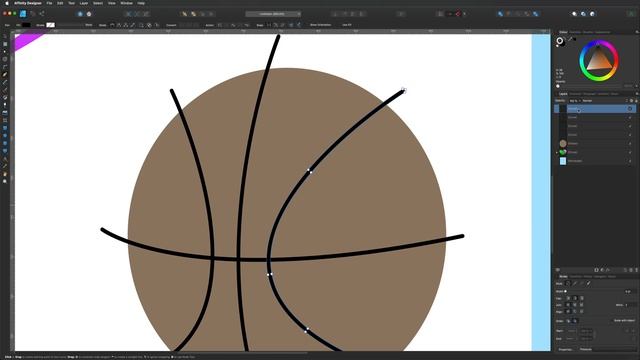This screenshot has width=640, height=360.
Task: Click inside the colour wheel triangle
Action: [x=598, y=60]
